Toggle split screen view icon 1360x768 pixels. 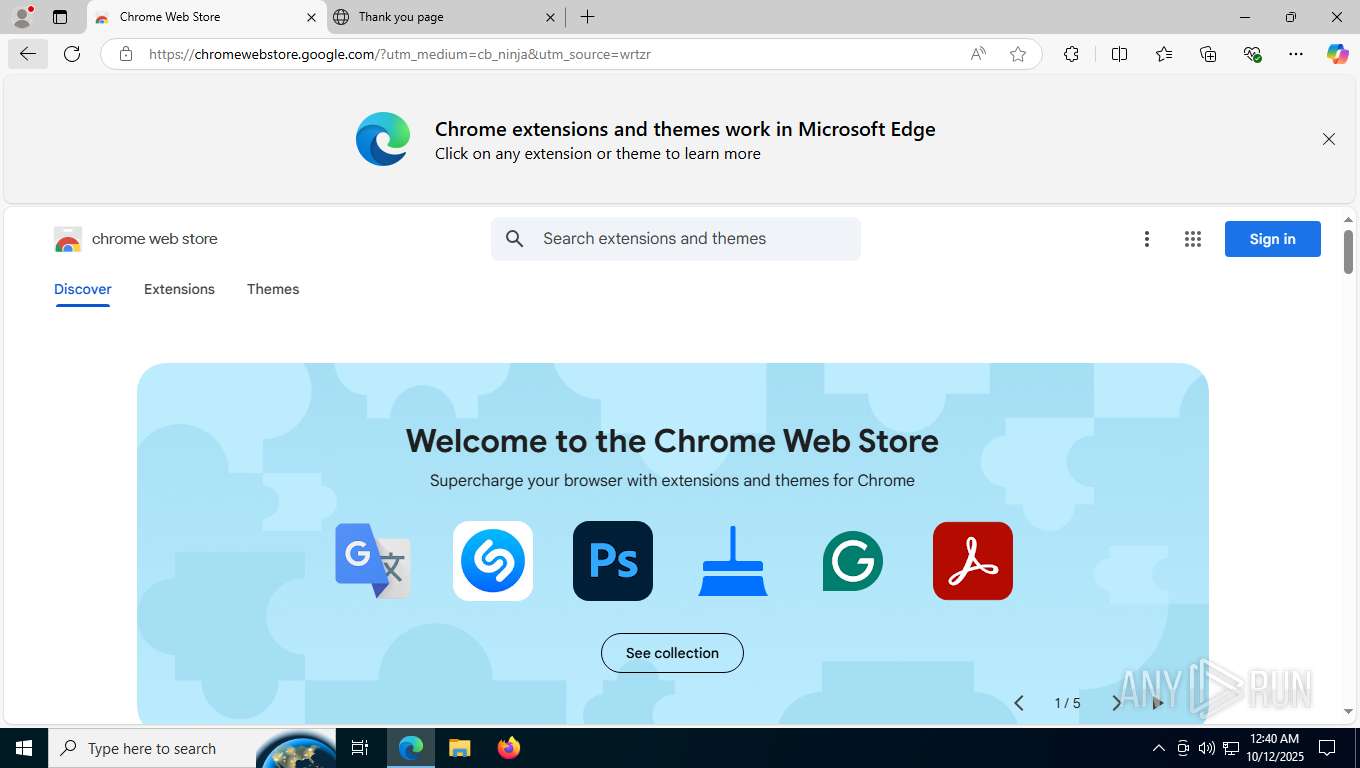click(1119, 54)
